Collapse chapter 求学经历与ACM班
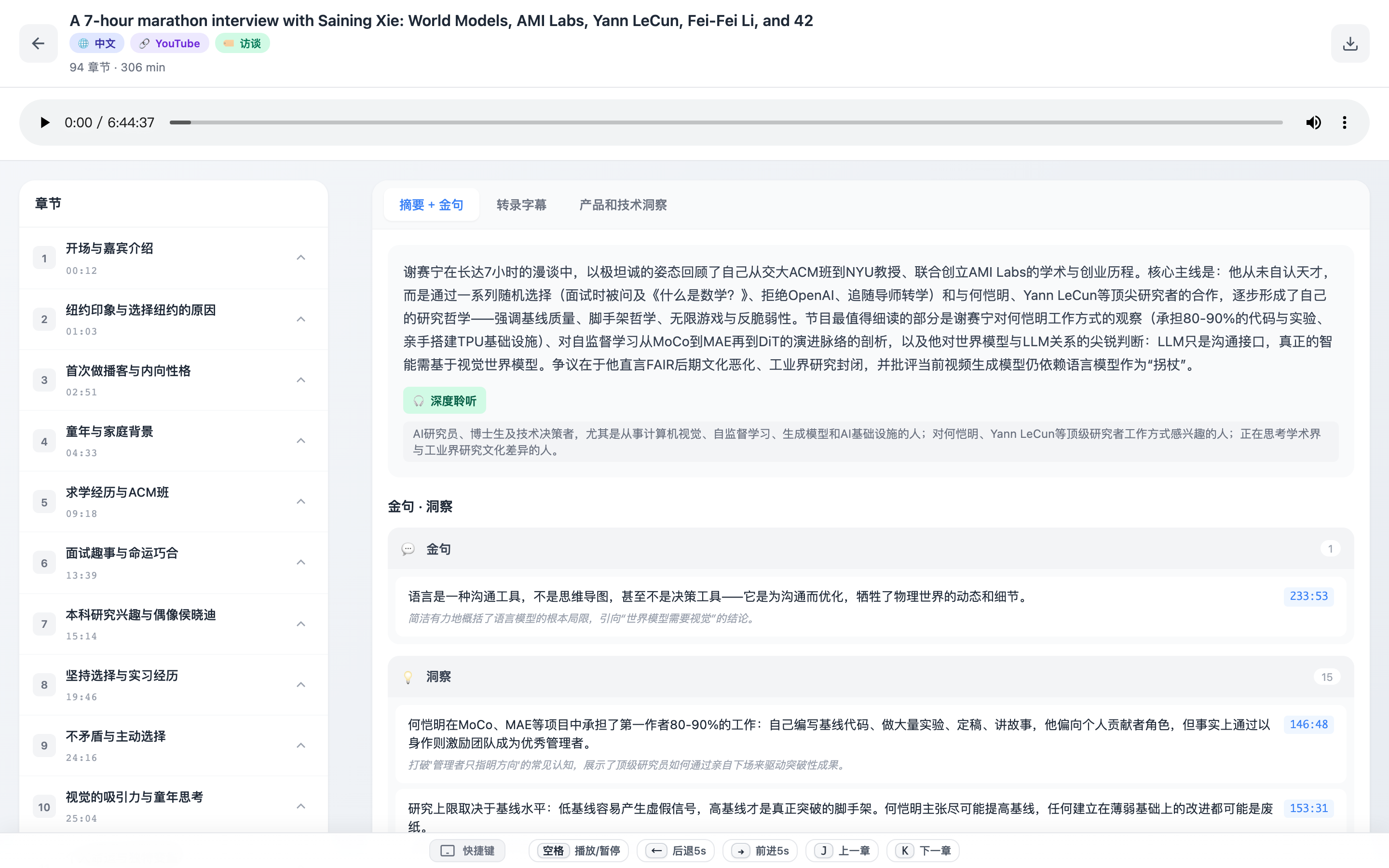This screenshot has width=1389, height=868. coord(301,502)
